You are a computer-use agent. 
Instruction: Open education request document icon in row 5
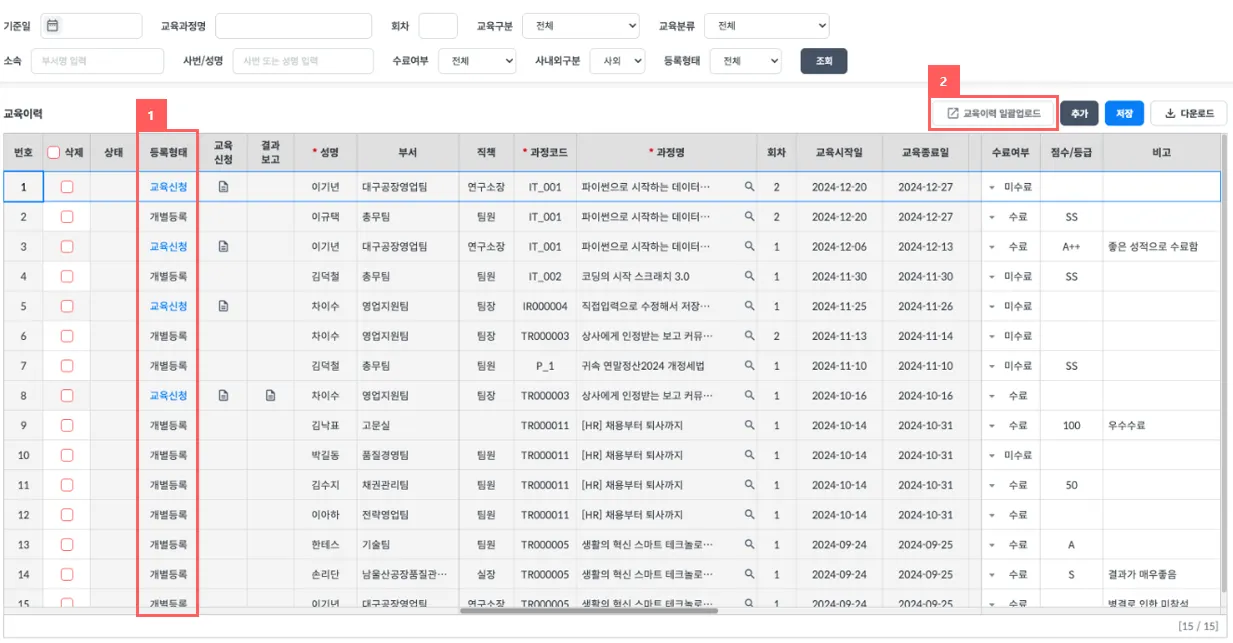[x=223, y=306]
